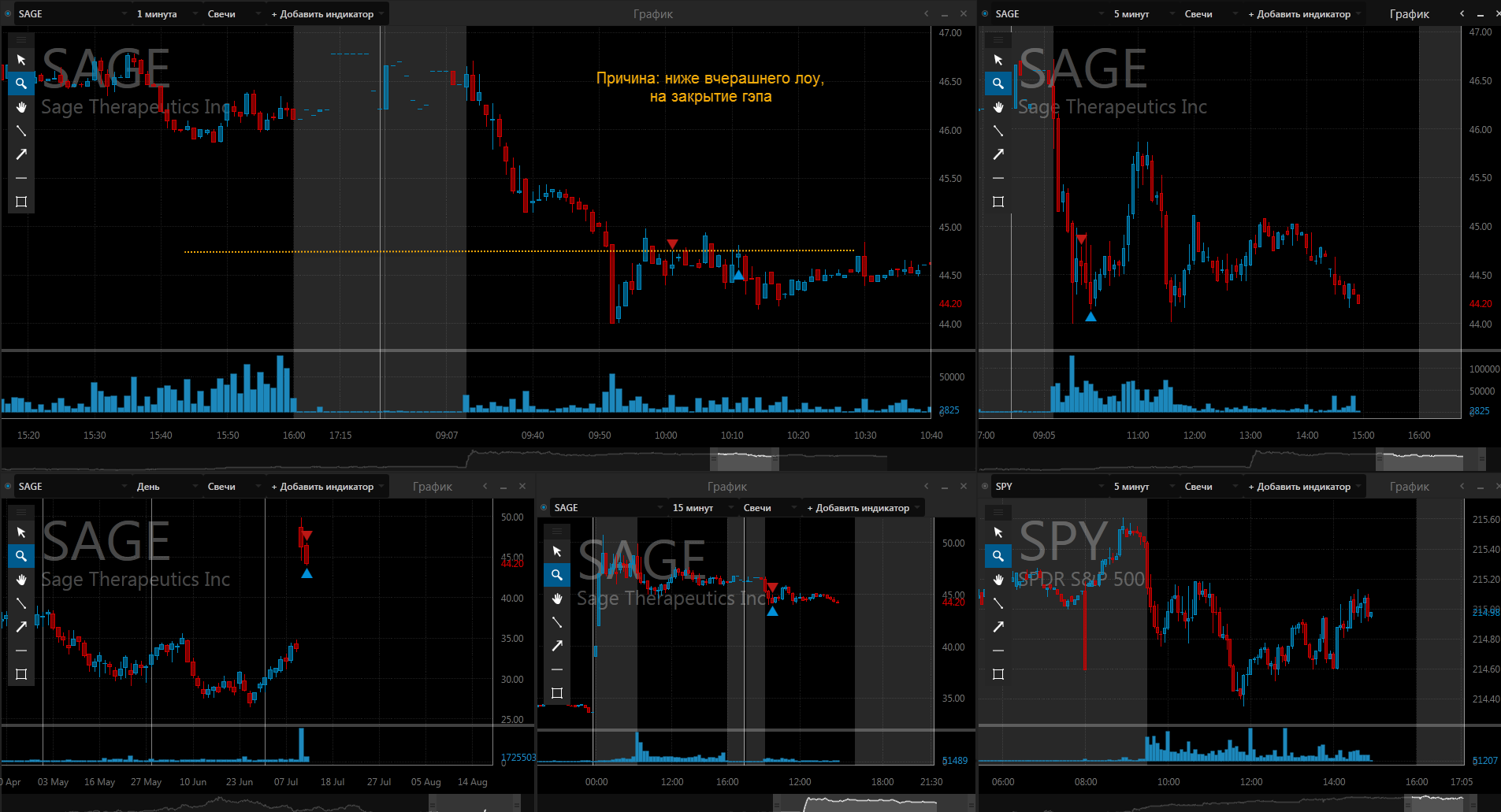The width and height of the screenshot is (1501, 812).
Task: Activate zoom magnifier in SAGE 15-minute chart
Action: (557, 575)
